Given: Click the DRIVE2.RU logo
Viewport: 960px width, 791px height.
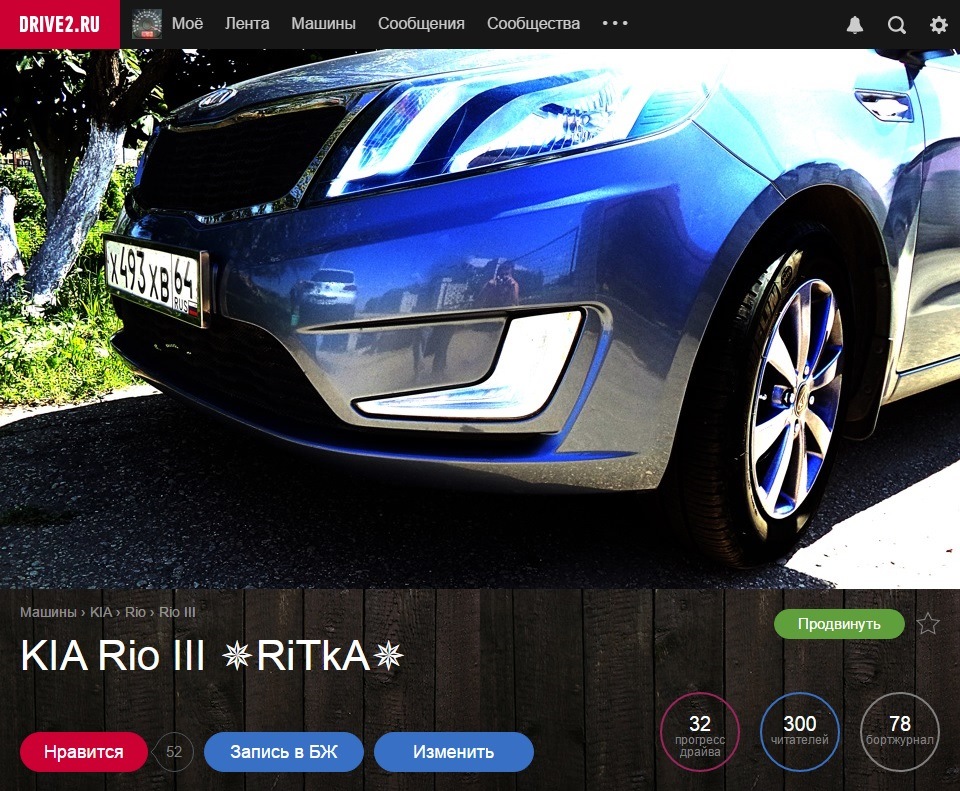Looking at the screenshot, I should [x=59, y=24].
